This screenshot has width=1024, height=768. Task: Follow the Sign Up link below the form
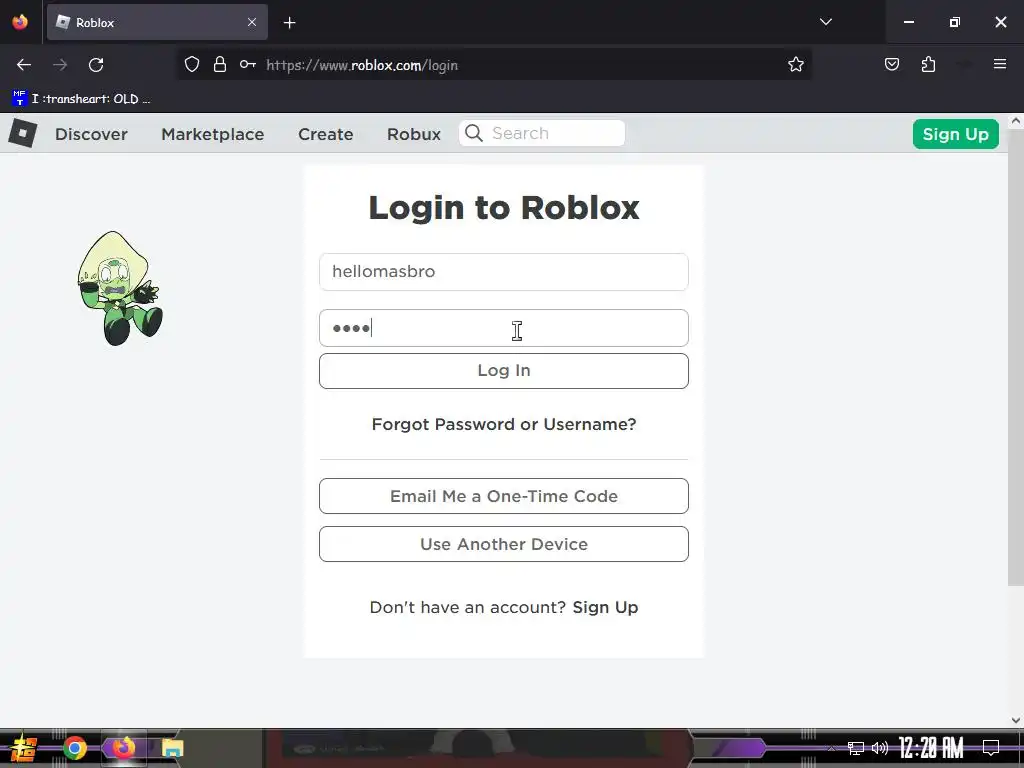point(605,607)
